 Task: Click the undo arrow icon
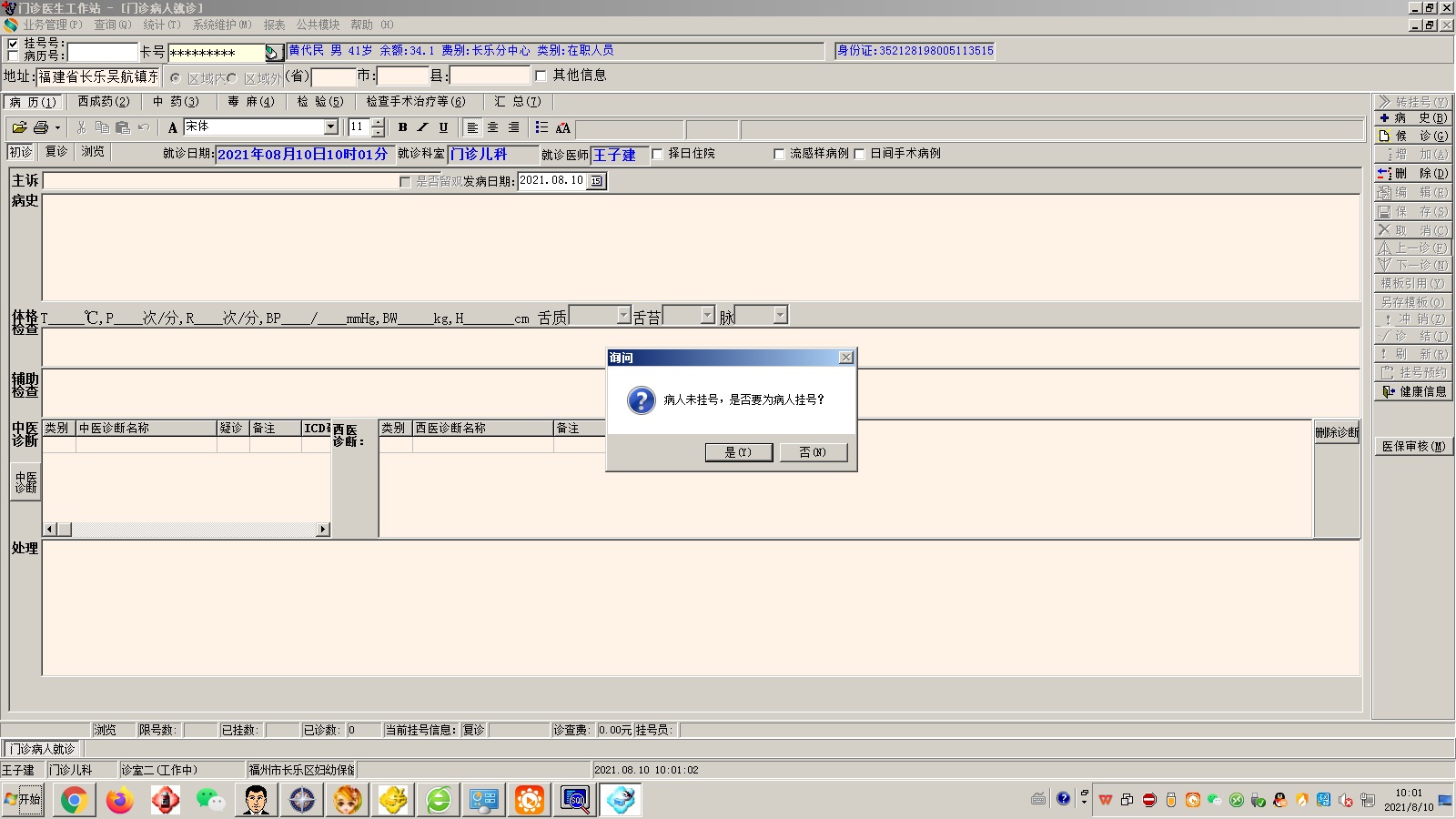click(x=144, y=127)
